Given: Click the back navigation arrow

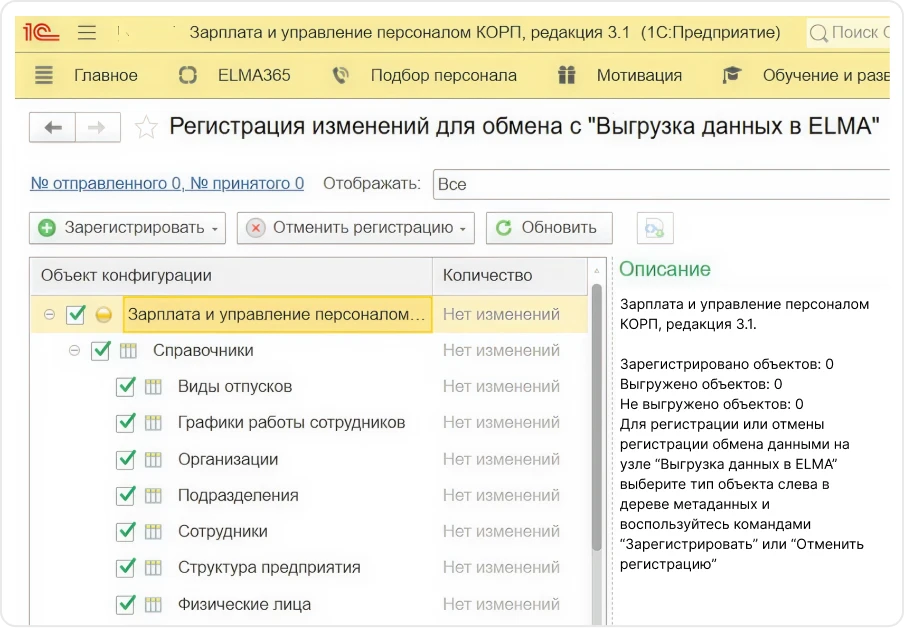Looking at the screenshot, I should (53, 127).
